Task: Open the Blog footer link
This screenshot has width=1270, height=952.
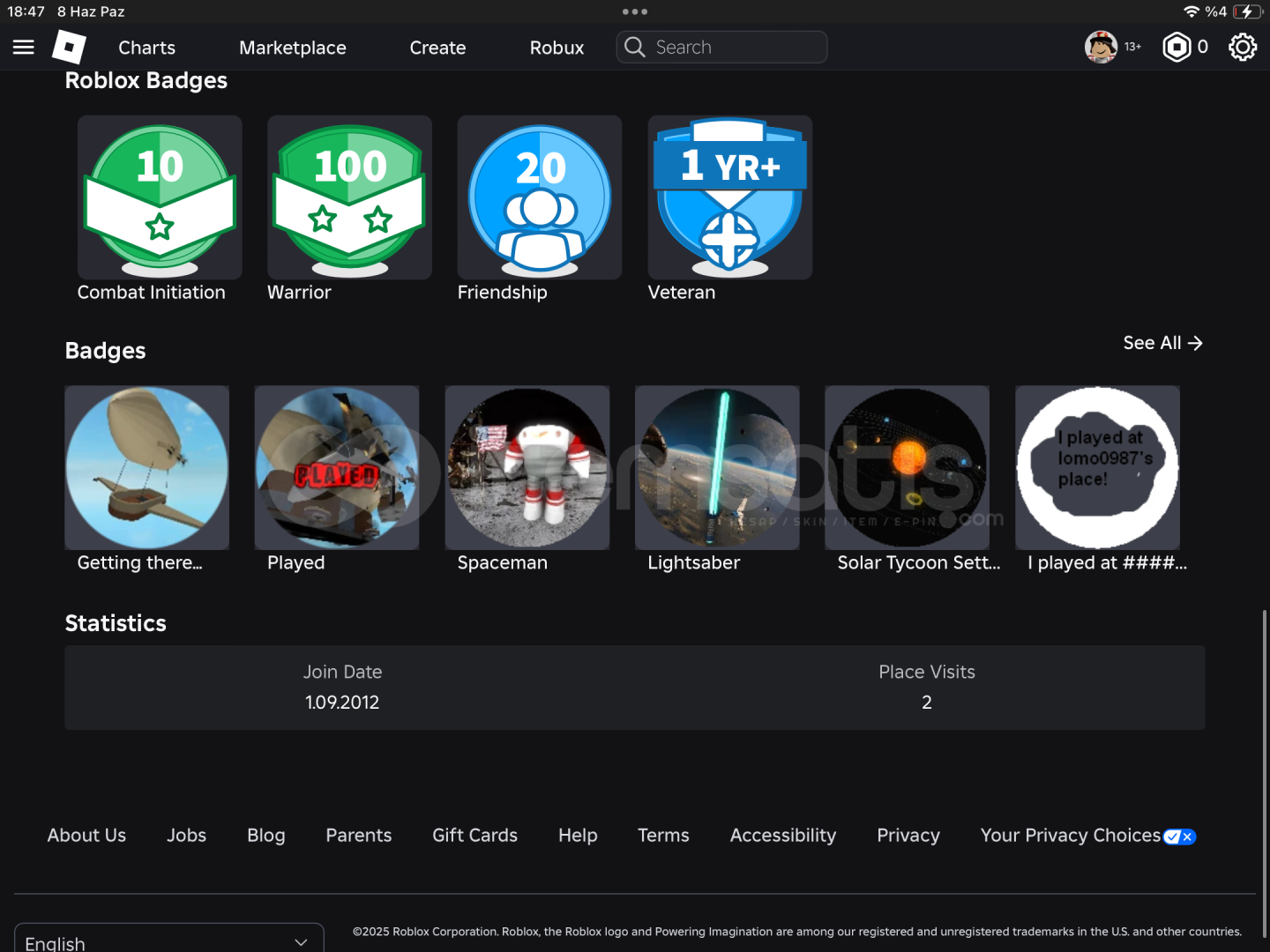Action: tap(265, 836)
